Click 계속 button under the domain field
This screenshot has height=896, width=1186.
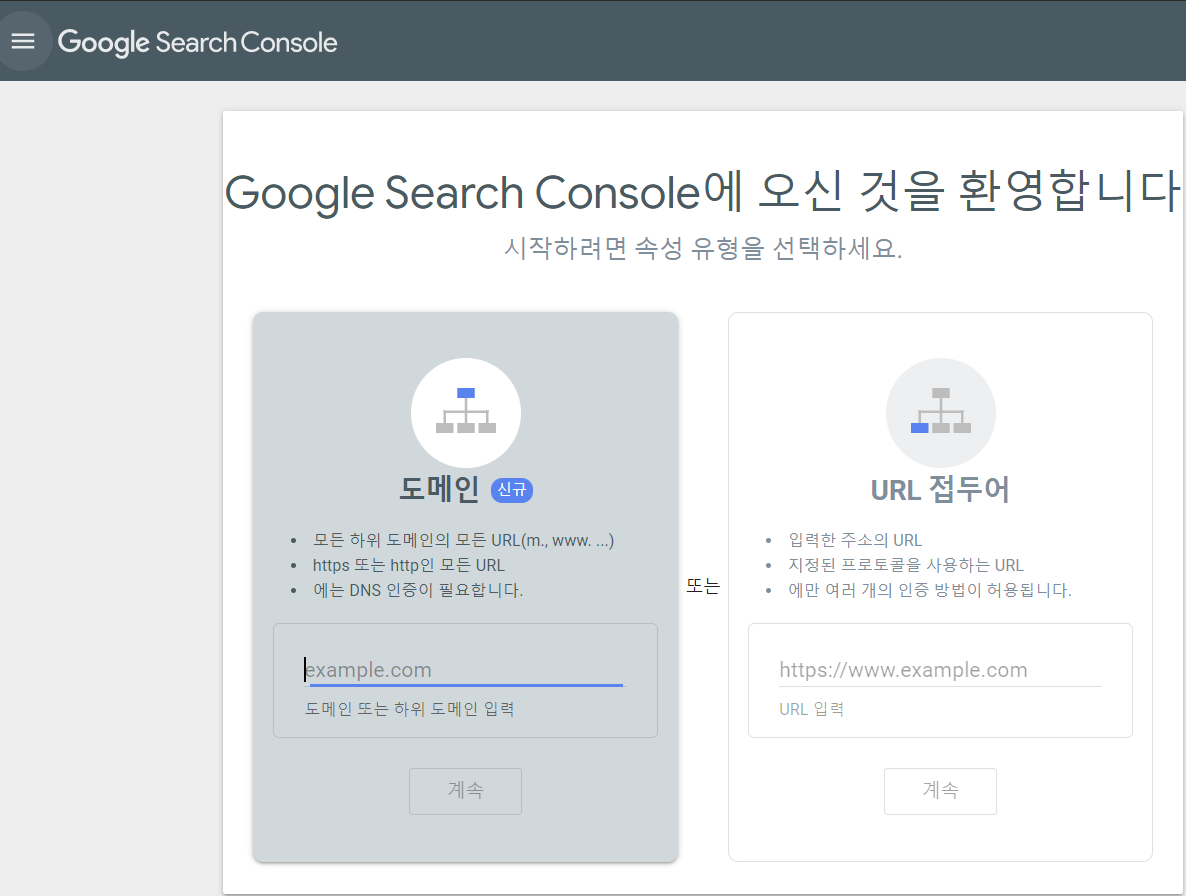465,791
